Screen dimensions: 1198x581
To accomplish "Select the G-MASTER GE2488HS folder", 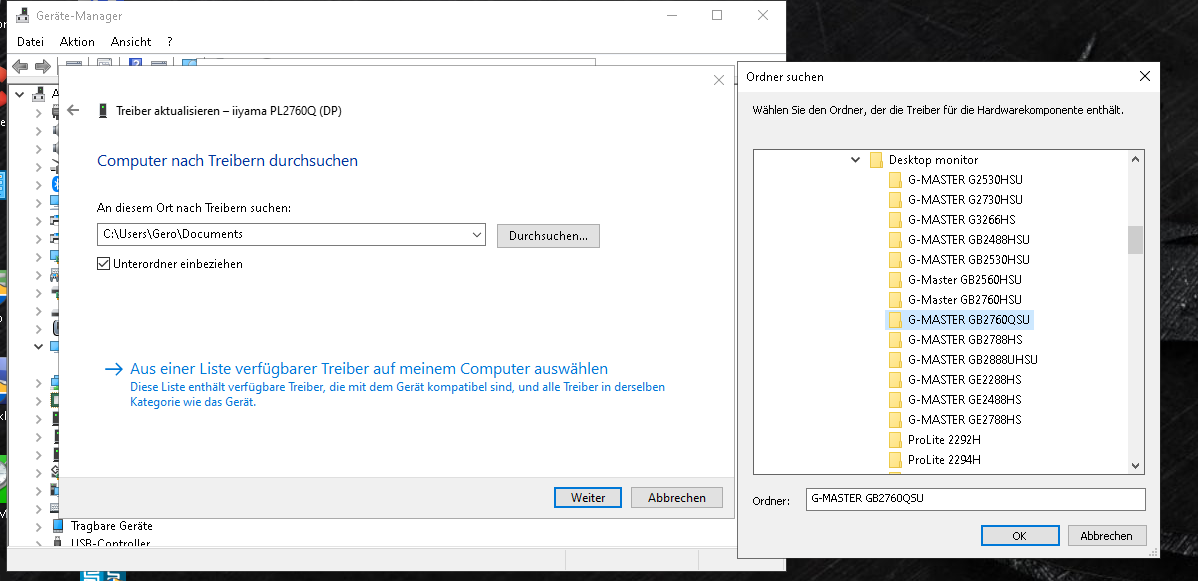I will 964,399.
